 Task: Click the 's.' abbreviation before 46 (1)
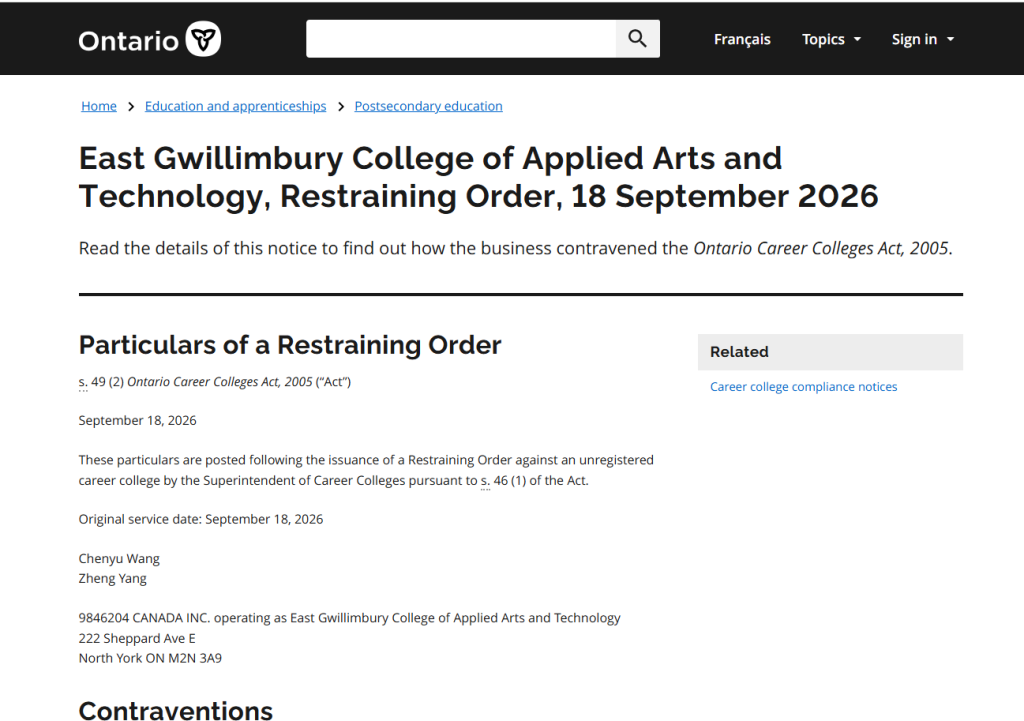pyautogui.click(x=485, y=481)
